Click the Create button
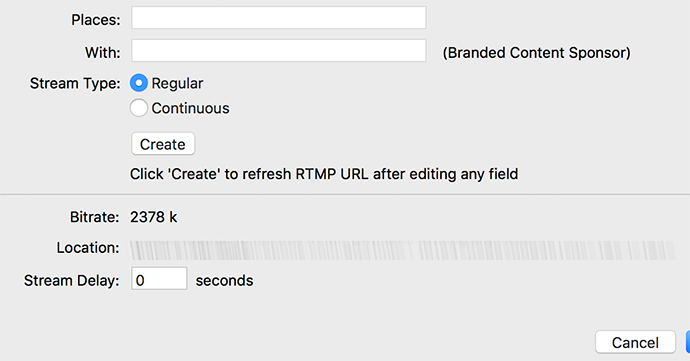Image resolution: width=690 pixels, height=361 pixels. tap(163, 144)
